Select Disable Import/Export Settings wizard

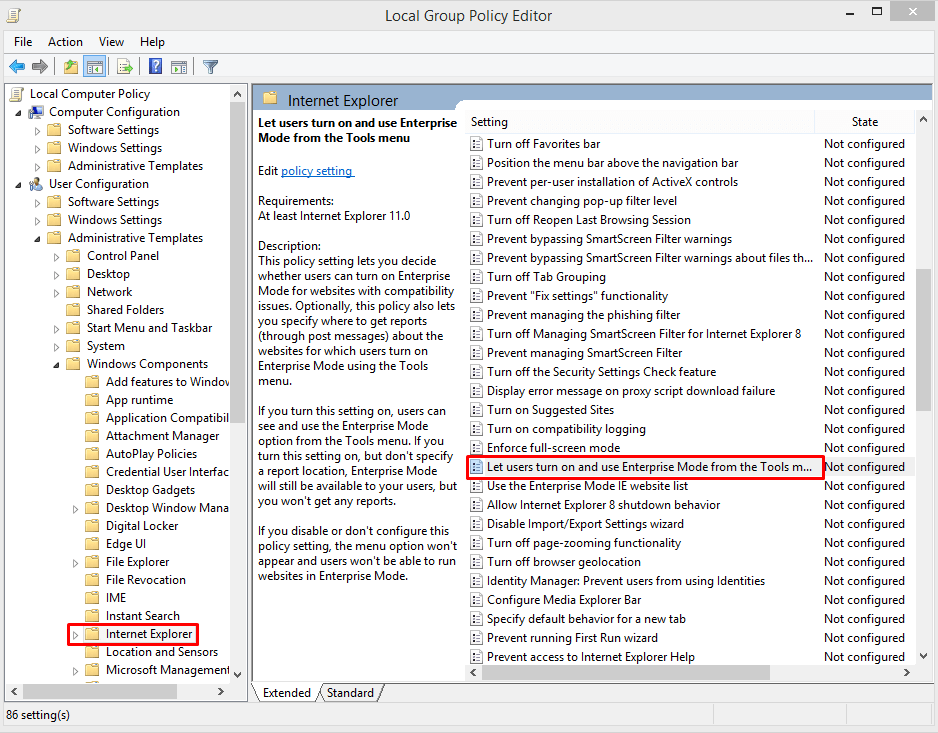(x=585, y=524)
